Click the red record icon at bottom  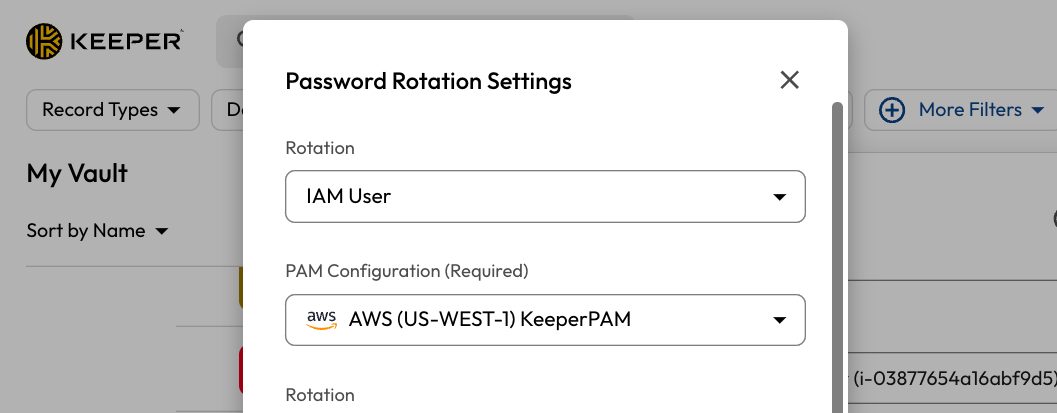[x=241, y=370]
